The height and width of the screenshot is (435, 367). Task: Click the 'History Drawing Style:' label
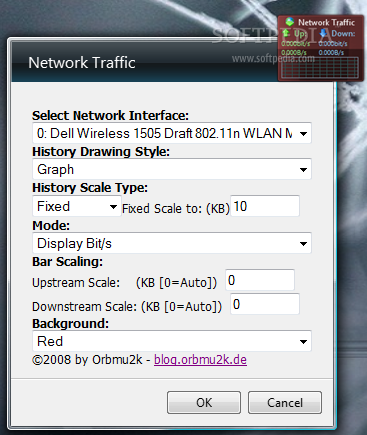[x=101, y=152]
